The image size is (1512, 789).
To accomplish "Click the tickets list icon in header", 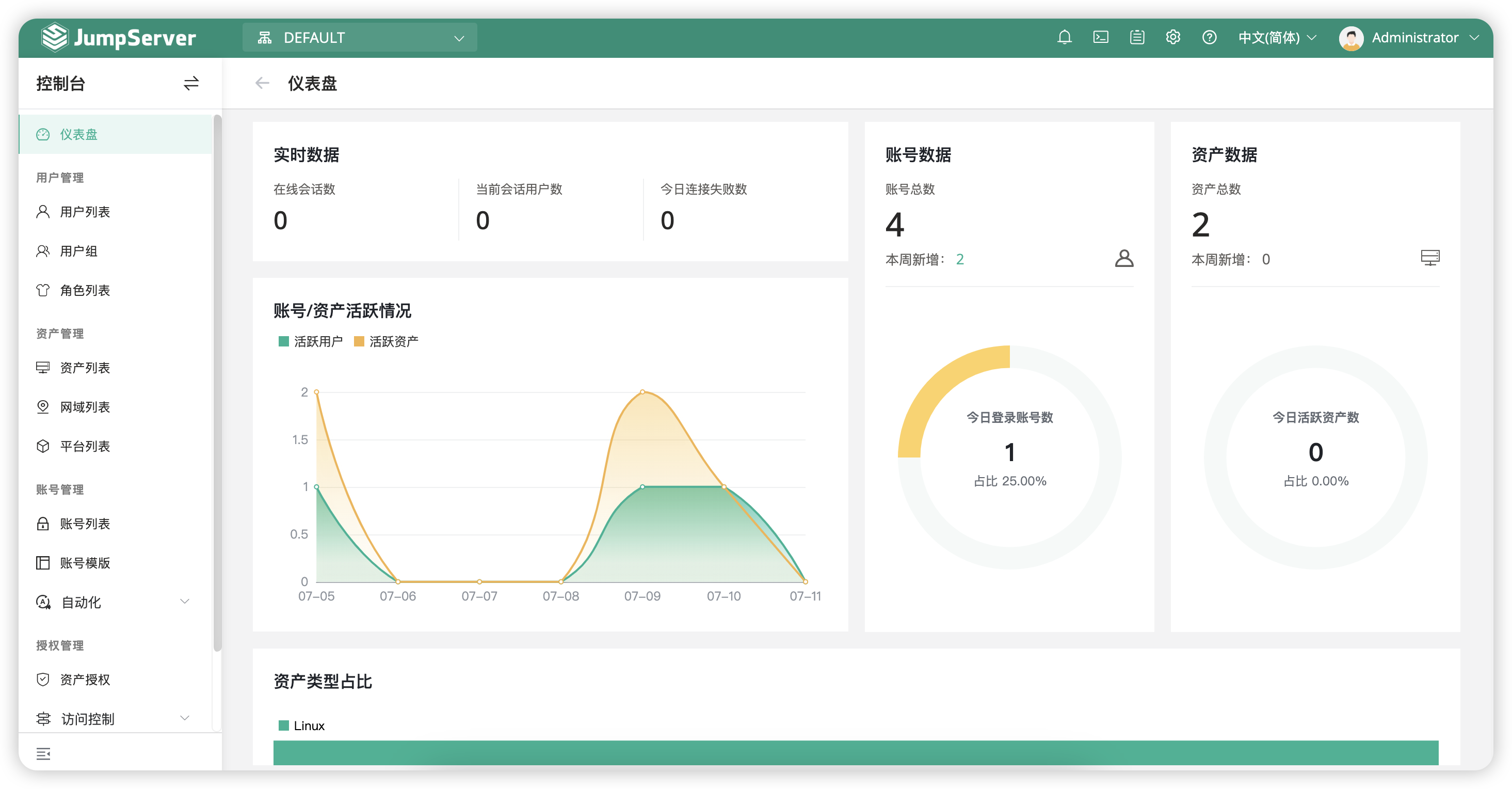I will tap(1137, 38).
